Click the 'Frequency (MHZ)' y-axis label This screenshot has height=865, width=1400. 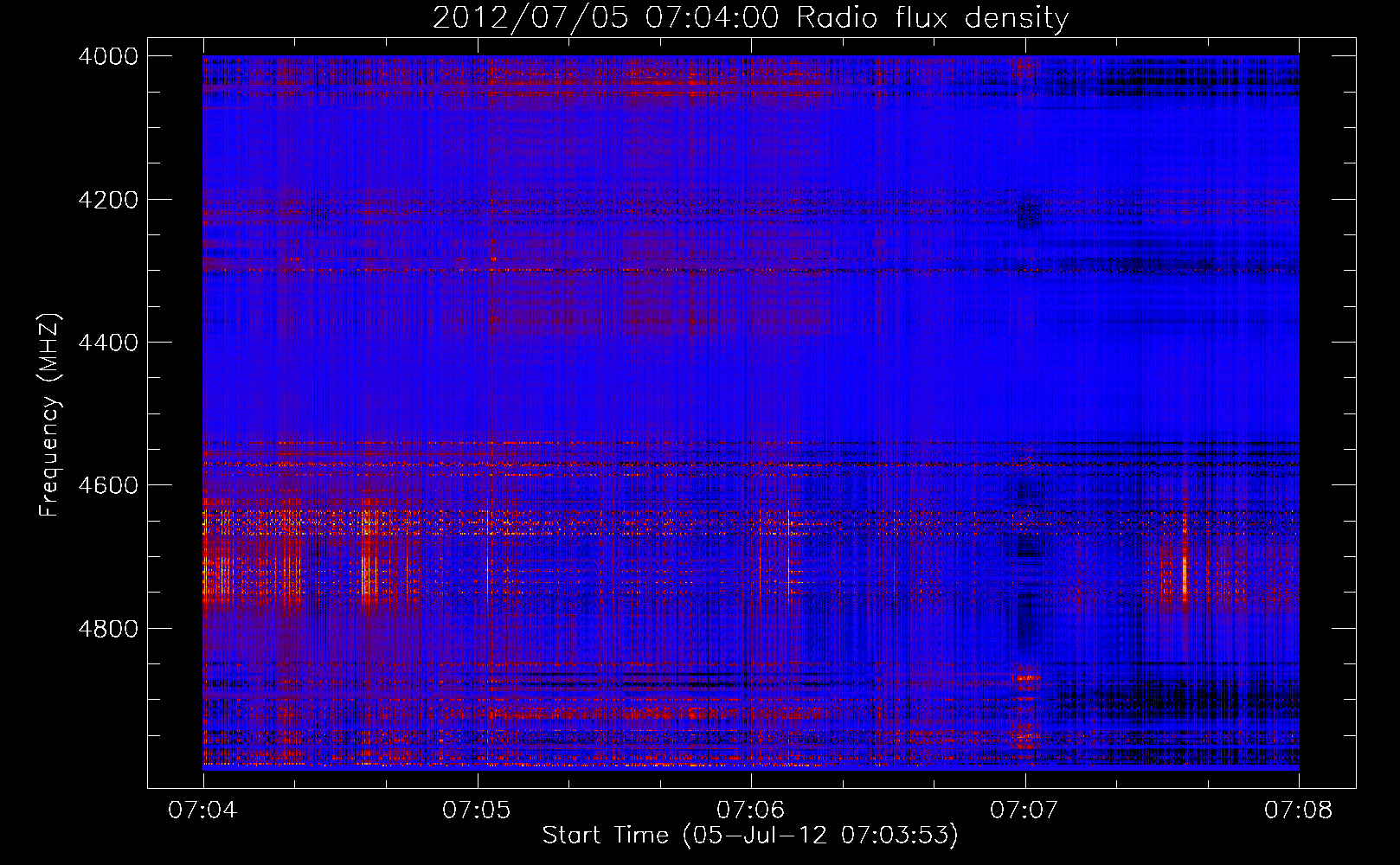pos(49,415)
